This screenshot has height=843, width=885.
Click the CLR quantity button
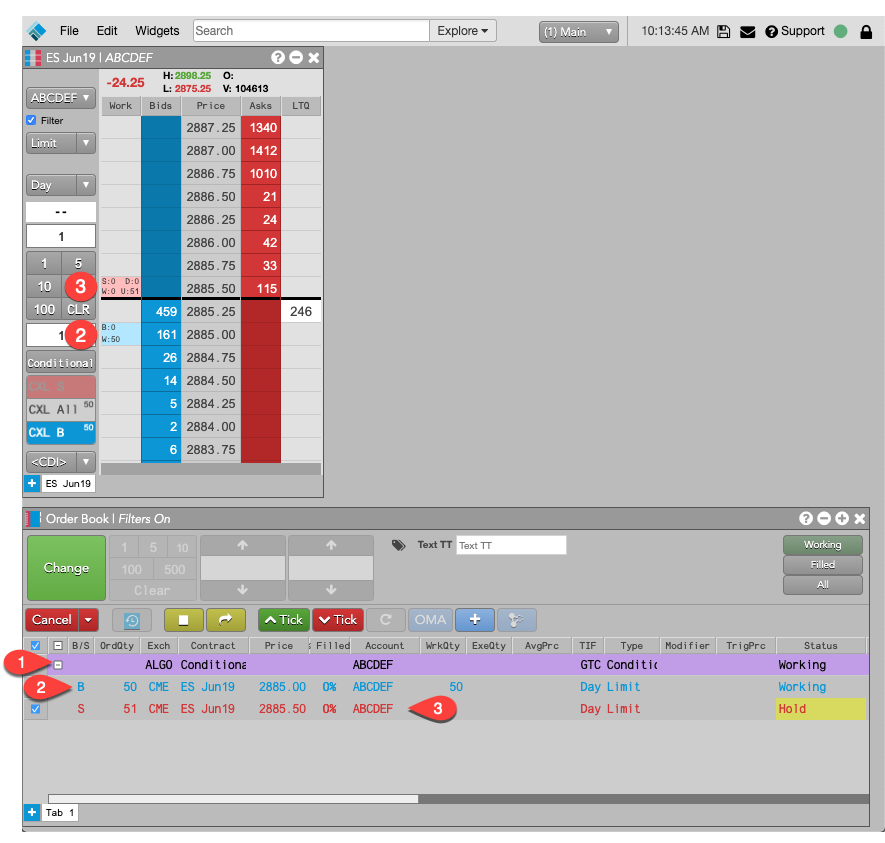tap(78, 309)
